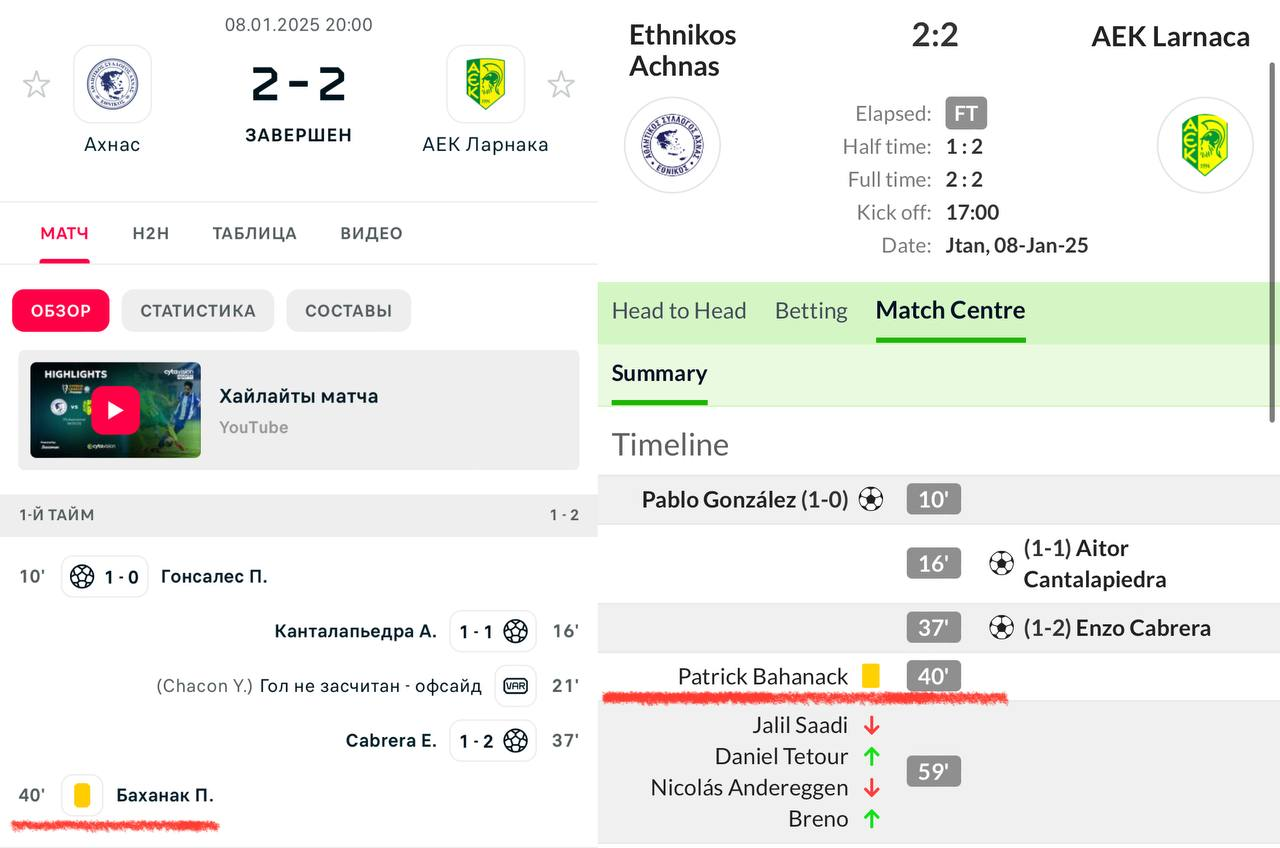This screenshot has width=1280, height=848.
Task: Open the Head to Head tab
Action: click(x=679, y=311)
